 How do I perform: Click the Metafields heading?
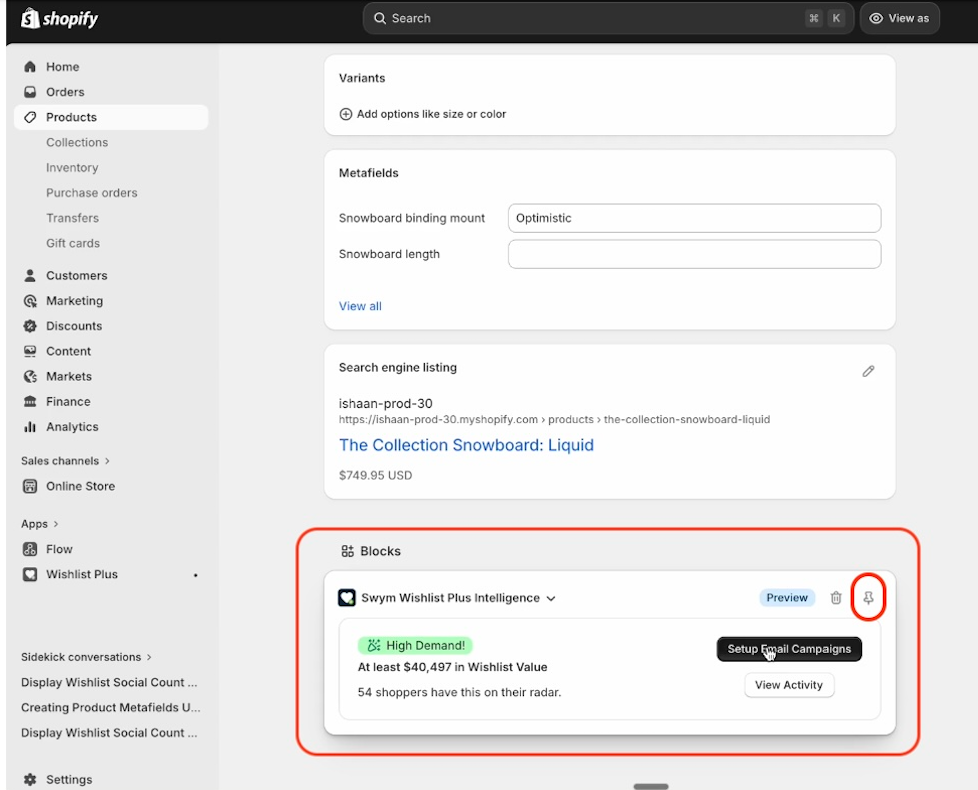tap(369, 173)
